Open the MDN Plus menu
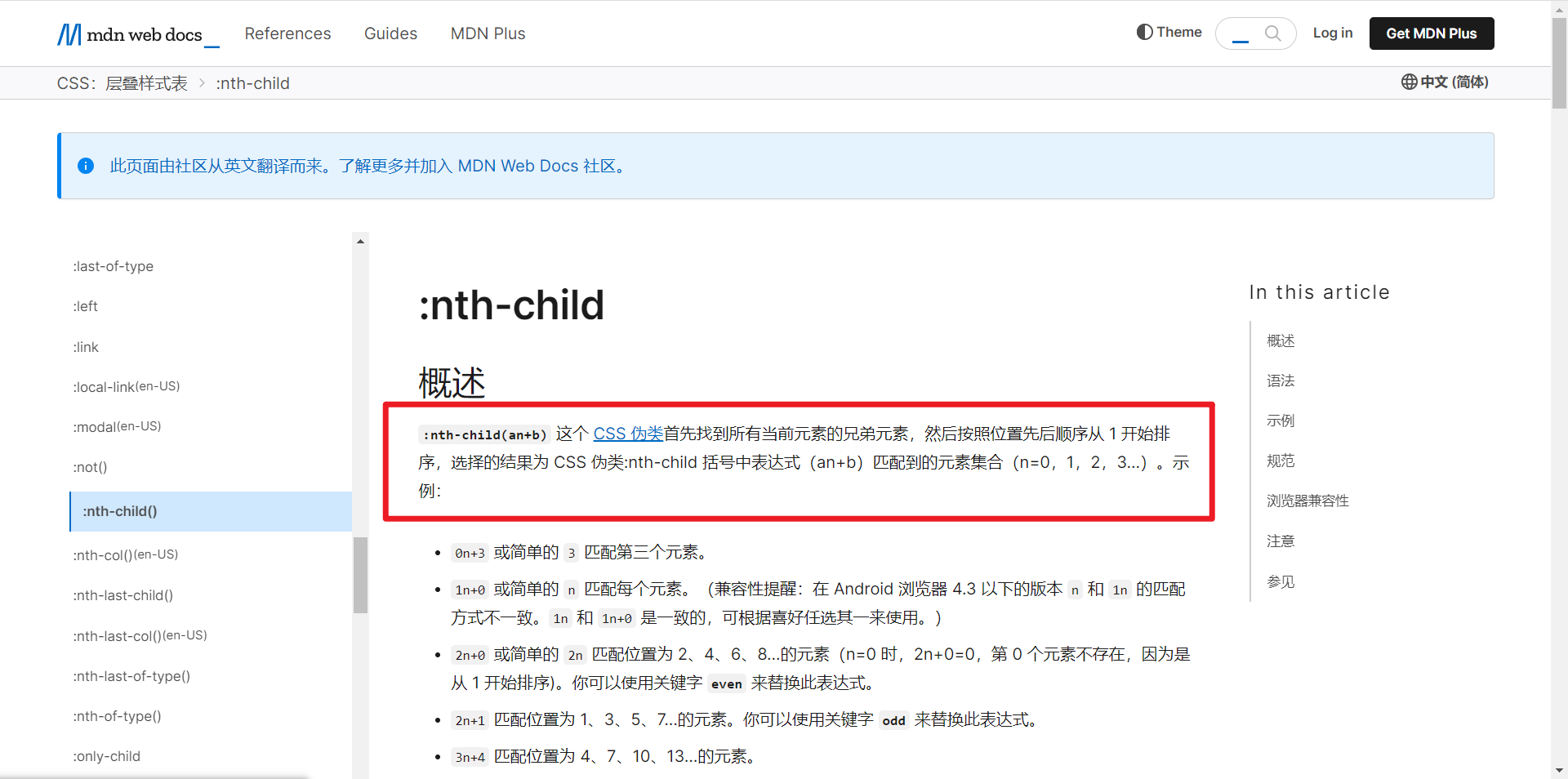The height and width of the screenshot is (779, 1568). (x=488, y=33)
